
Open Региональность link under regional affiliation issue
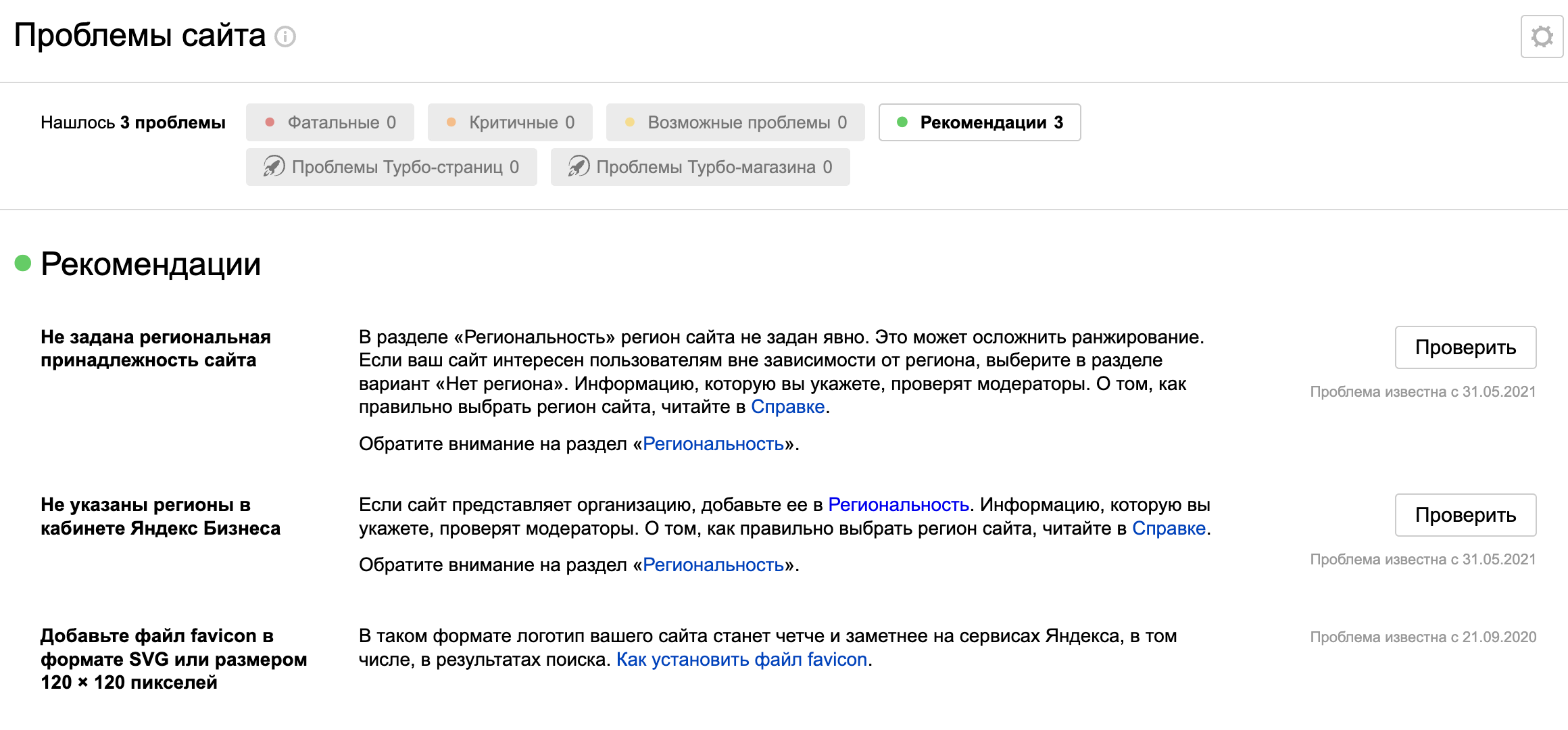713,444
